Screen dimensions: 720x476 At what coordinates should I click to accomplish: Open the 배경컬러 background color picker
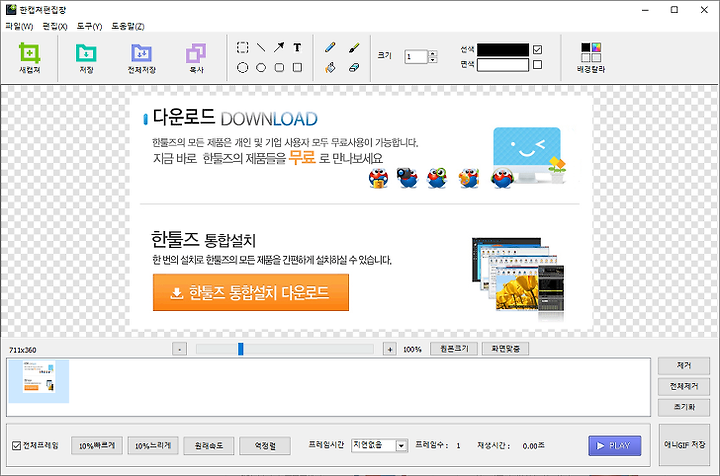coord(591,57)
